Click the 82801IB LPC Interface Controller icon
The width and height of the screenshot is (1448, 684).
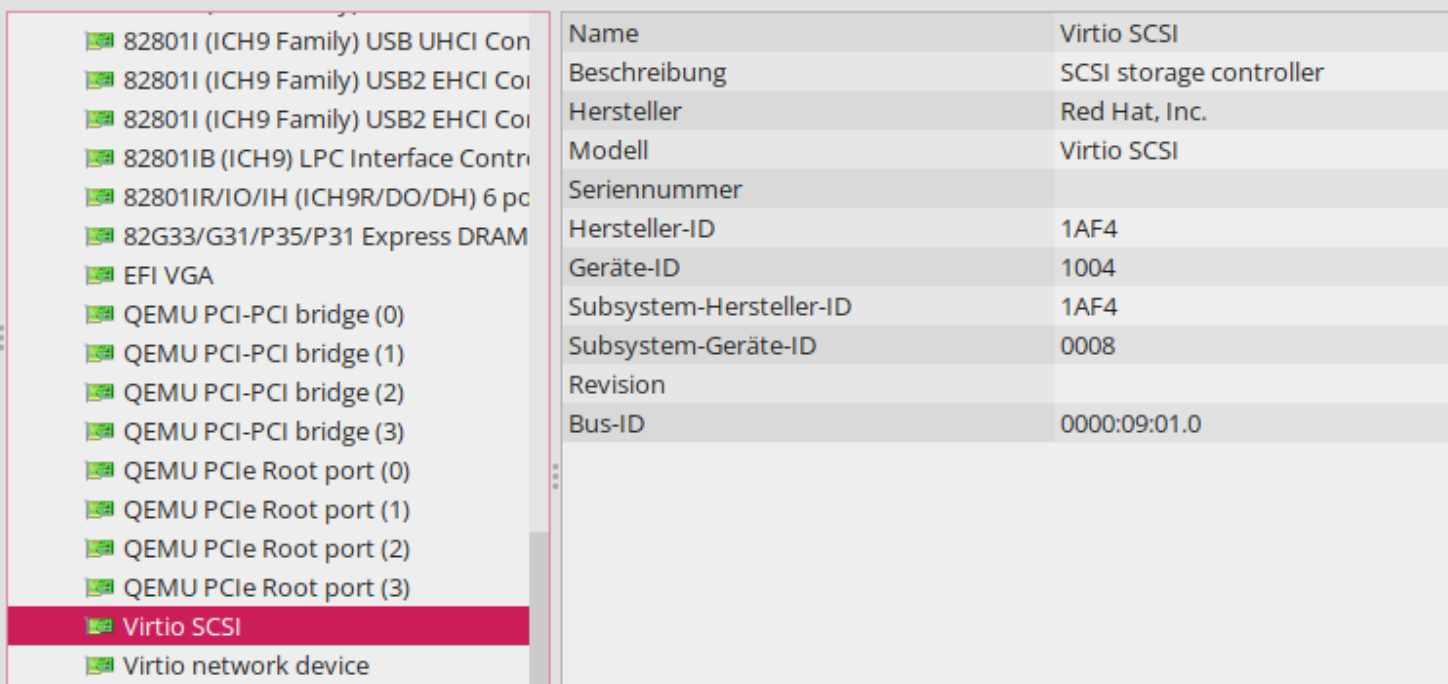98,159
